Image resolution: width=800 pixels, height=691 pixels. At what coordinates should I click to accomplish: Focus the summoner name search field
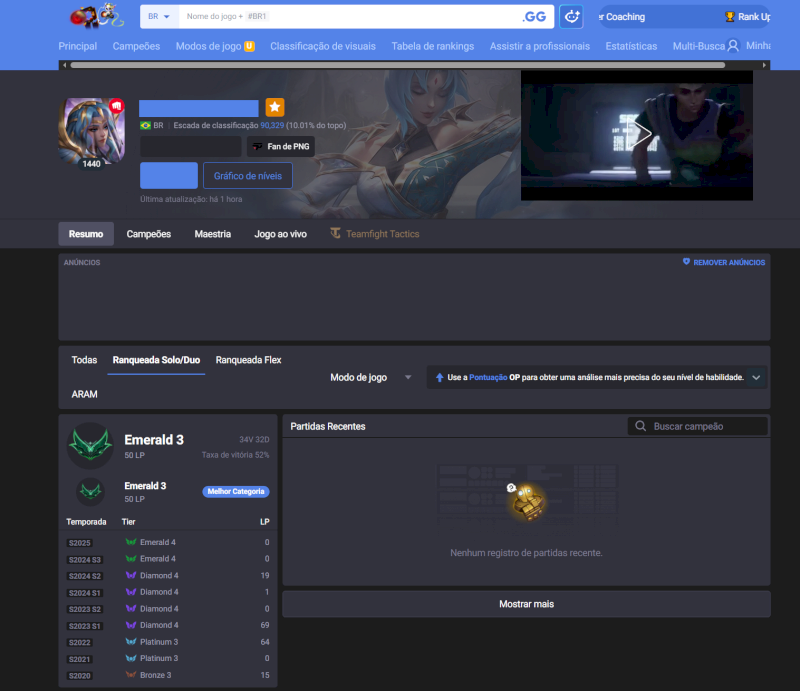tap(347, 16)
